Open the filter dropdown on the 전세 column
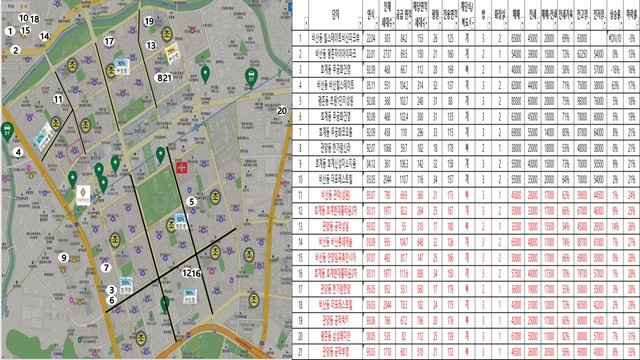The width and height of the screenshot is (640, 360). 538,24
